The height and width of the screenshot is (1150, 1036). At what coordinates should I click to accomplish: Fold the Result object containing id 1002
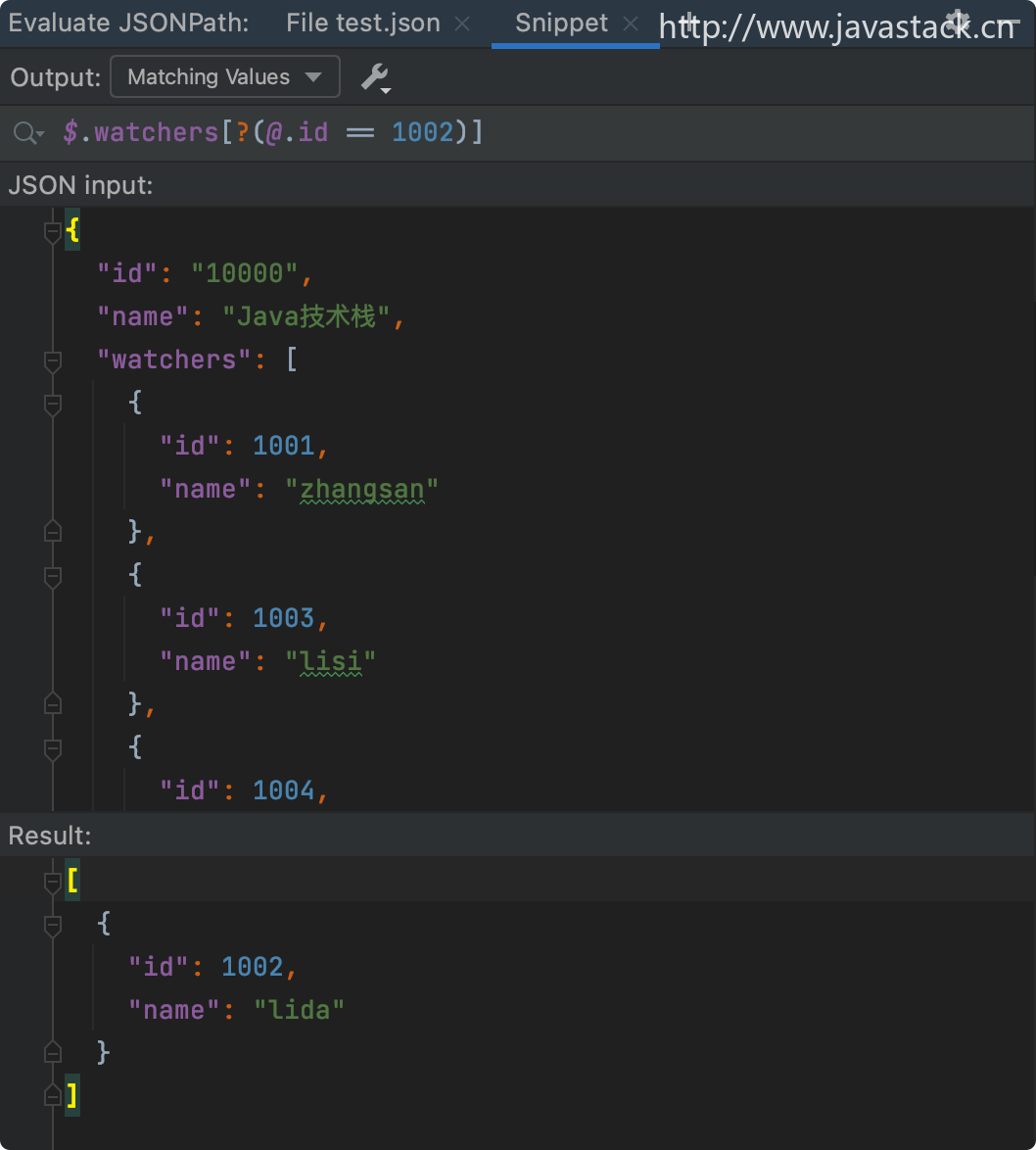(x=52, y=926)
